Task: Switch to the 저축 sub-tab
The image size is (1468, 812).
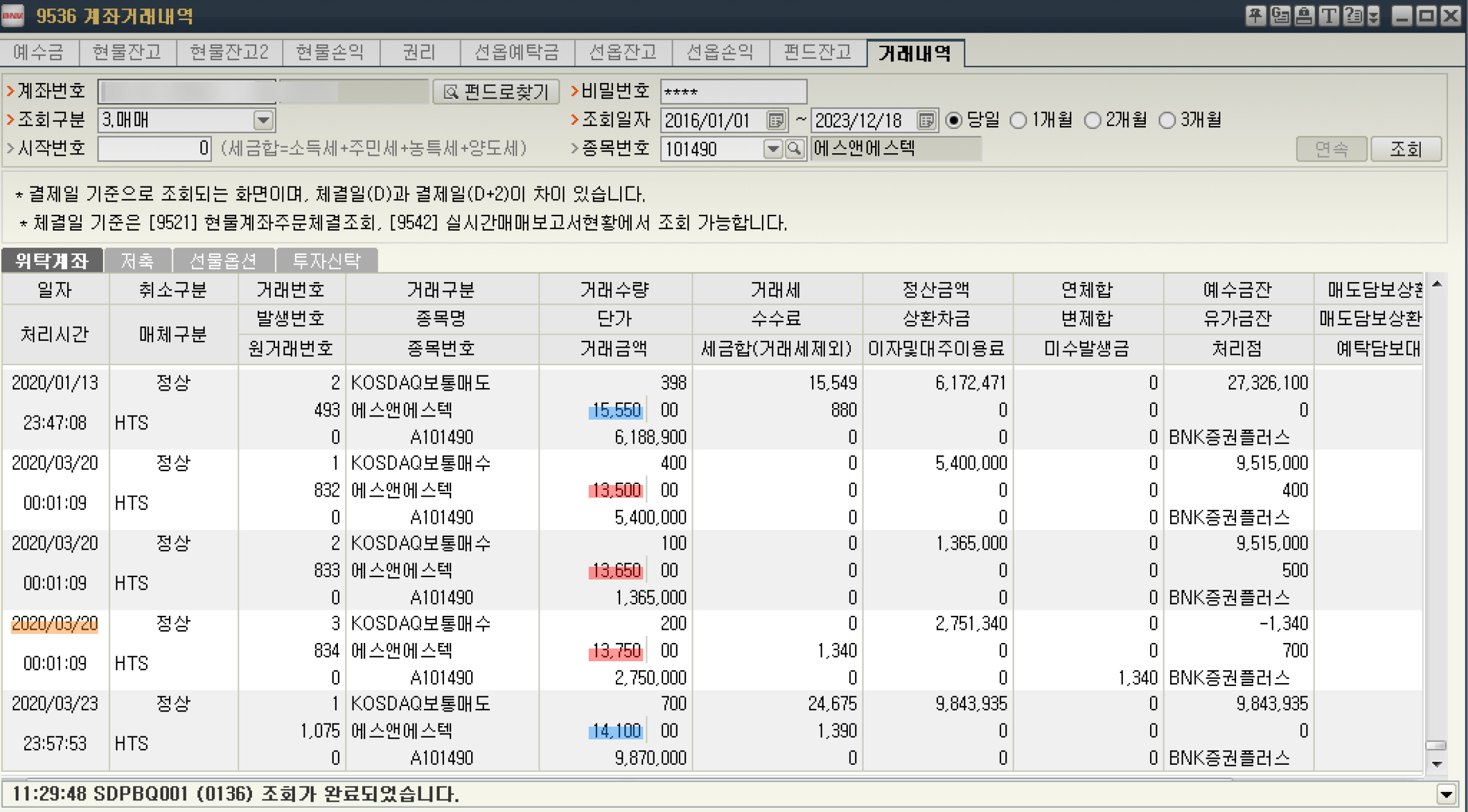Action: 137,260
